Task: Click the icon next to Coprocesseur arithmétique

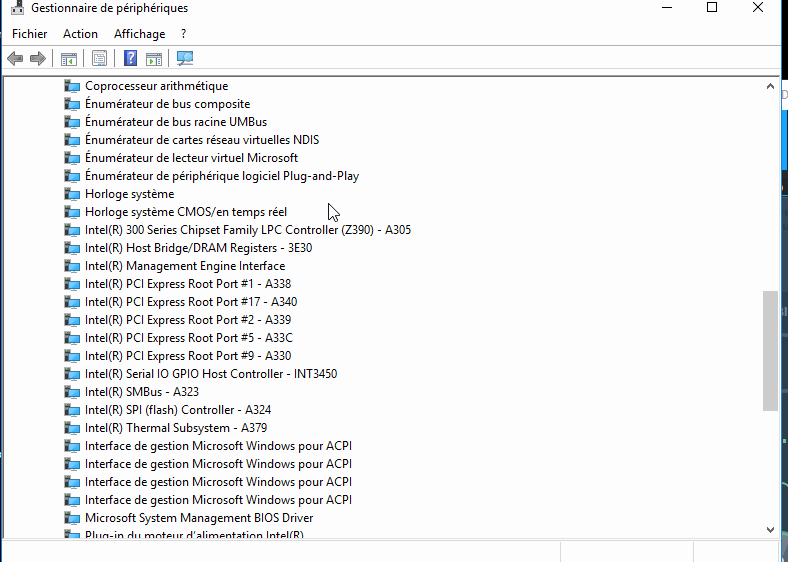Action: 72,86
